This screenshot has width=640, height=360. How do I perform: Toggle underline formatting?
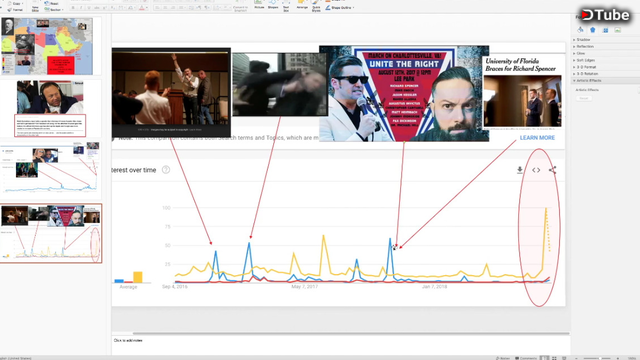click(x=89, y=8)
